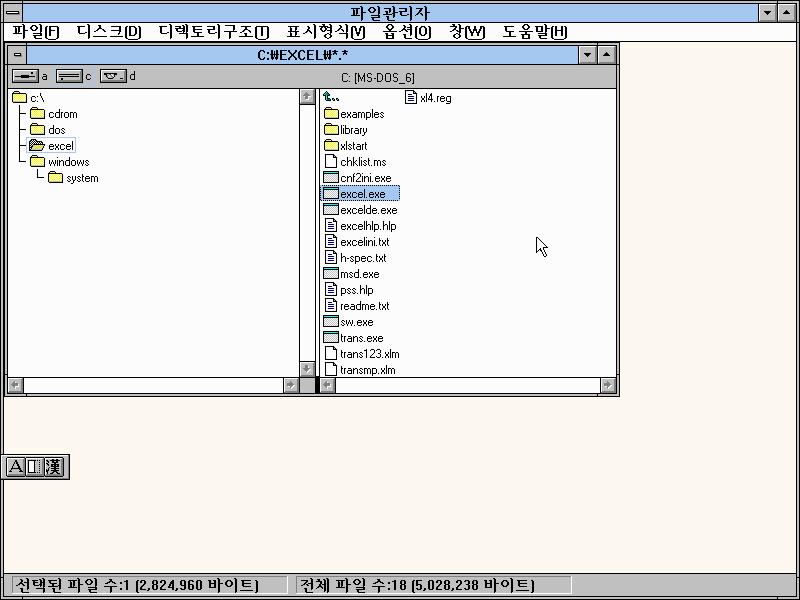Click the c:\ root folder icon

pyautogui.click(x=19, y=97)
